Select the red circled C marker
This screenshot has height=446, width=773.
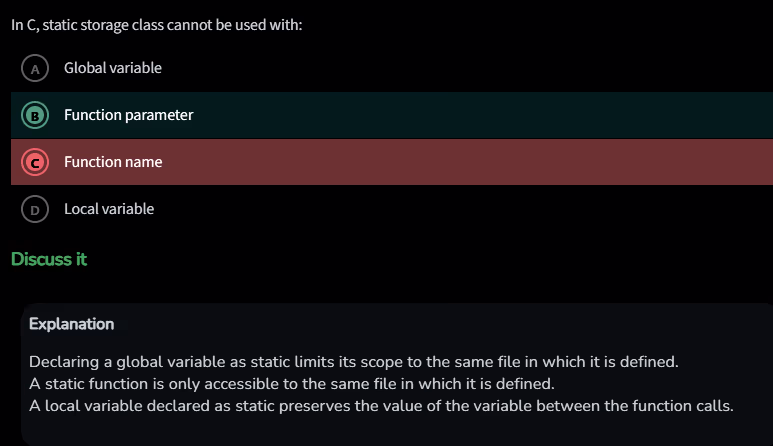(x=36, y=162)
